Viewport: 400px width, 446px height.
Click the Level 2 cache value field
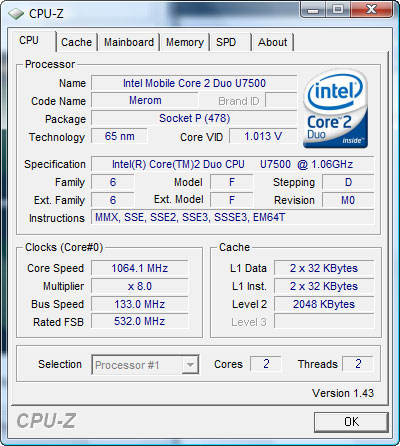pyautogui.click(x=324, y=304)
